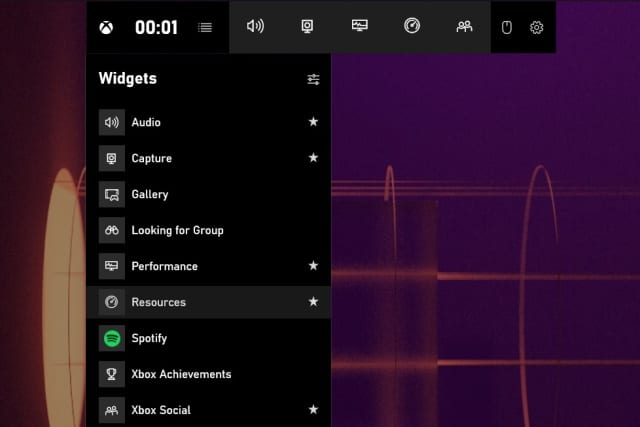Image resolution: width=640 pixels, height=427 pixels.
Task: Open Resources gauge icon in top bar
Action: [412, 26]
